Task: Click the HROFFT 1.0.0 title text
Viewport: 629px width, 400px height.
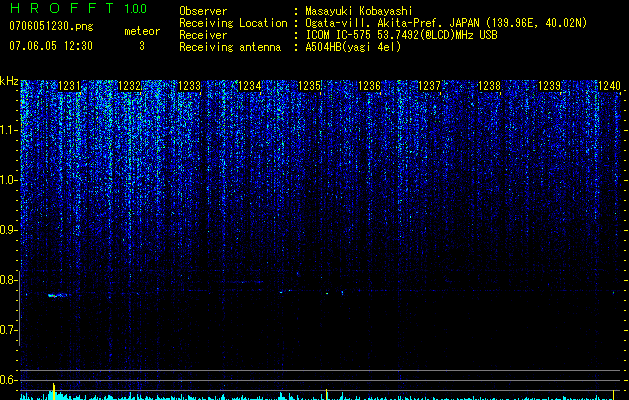Action: tap(78, 8)
